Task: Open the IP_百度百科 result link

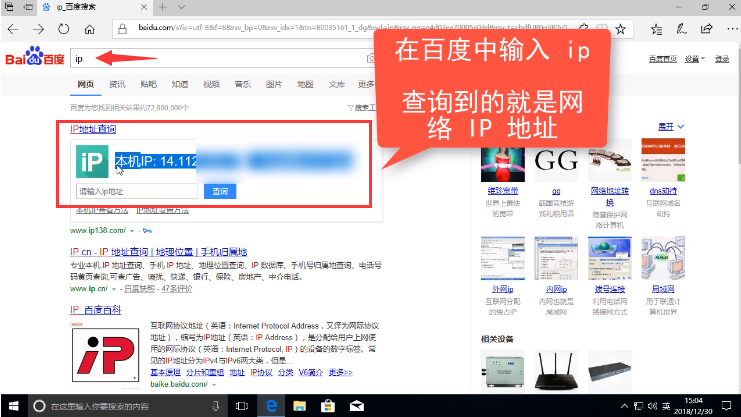Action: coord(96,310)
